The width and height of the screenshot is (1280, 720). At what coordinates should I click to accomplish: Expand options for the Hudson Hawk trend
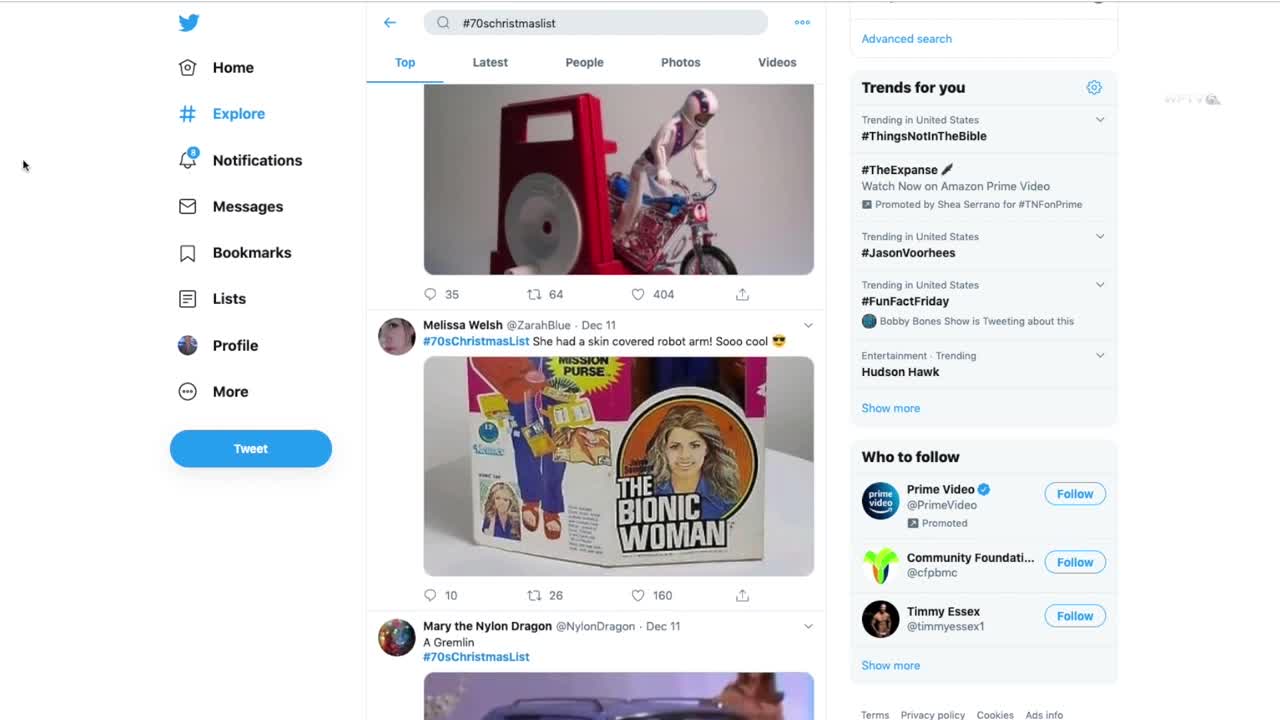click(1100, 356)
